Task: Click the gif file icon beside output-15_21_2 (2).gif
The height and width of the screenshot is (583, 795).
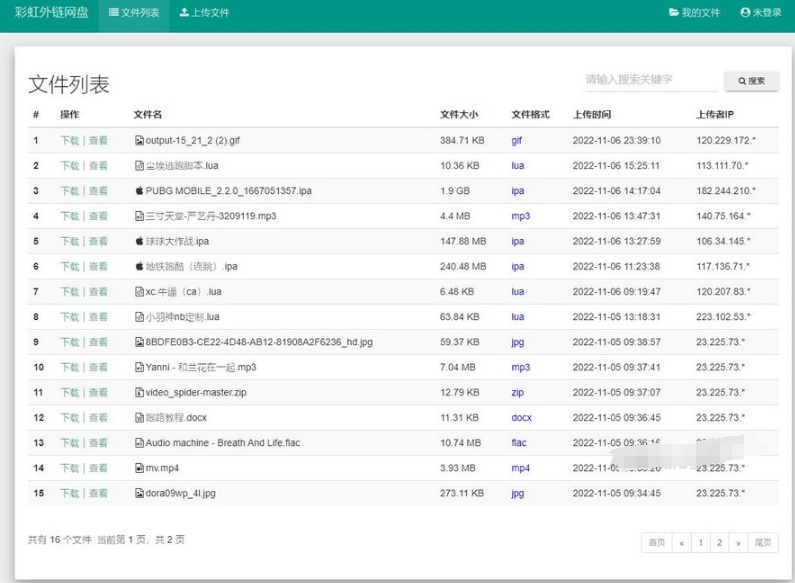Action: (x=139, y=140)
